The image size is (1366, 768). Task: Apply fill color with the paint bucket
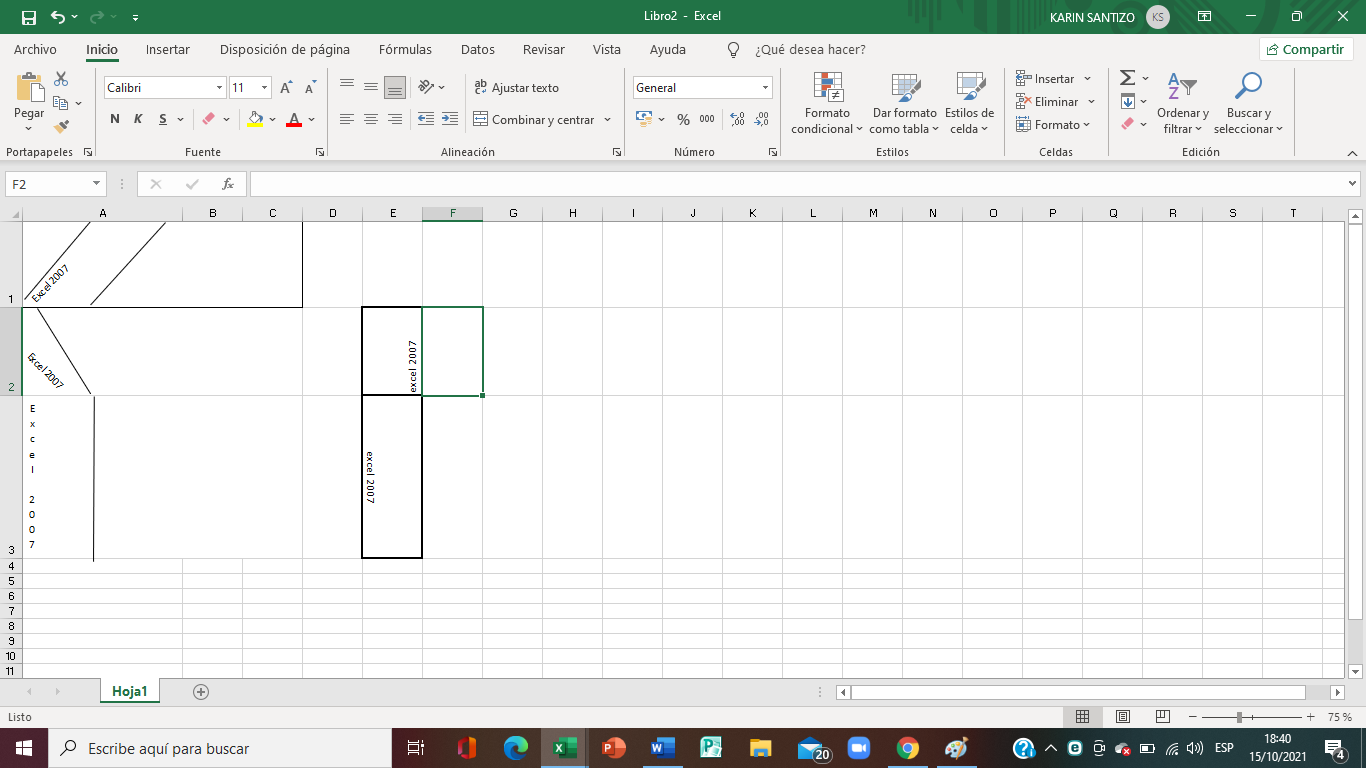pos(256,119)
